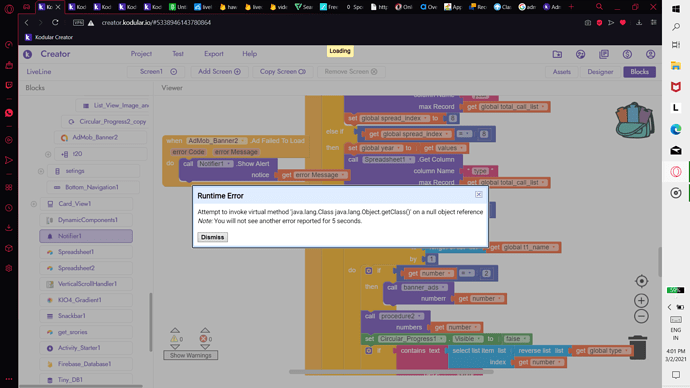Click the error X counter icon
This screenshot has width=690, height=388.
[203, 339]
